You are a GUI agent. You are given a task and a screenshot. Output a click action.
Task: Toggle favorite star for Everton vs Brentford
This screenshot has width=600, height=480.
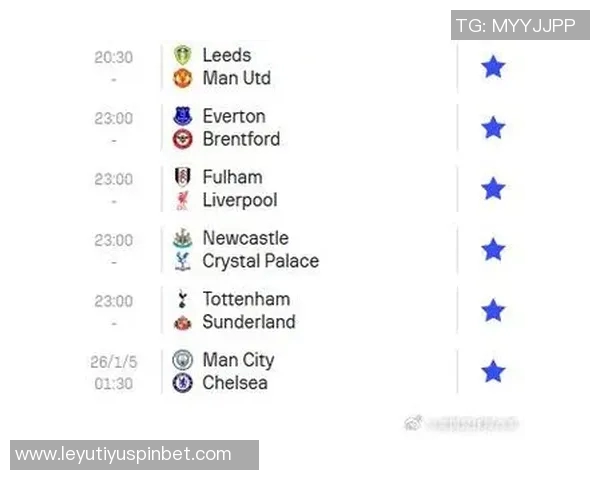[493, 128]
